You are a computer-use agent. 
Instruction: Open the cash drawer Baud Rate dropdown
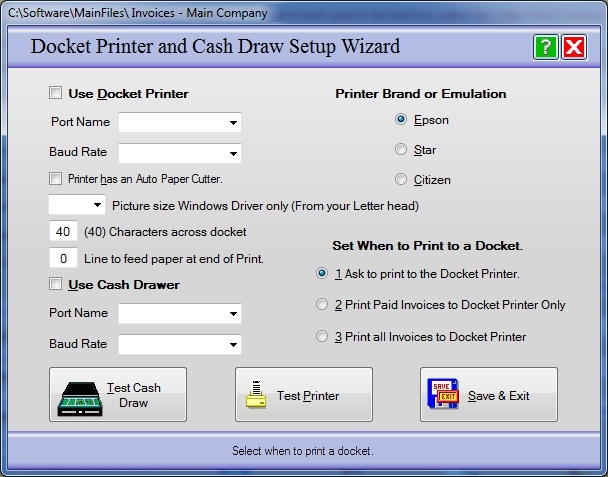pyautogui.click(x=180, y=344)
